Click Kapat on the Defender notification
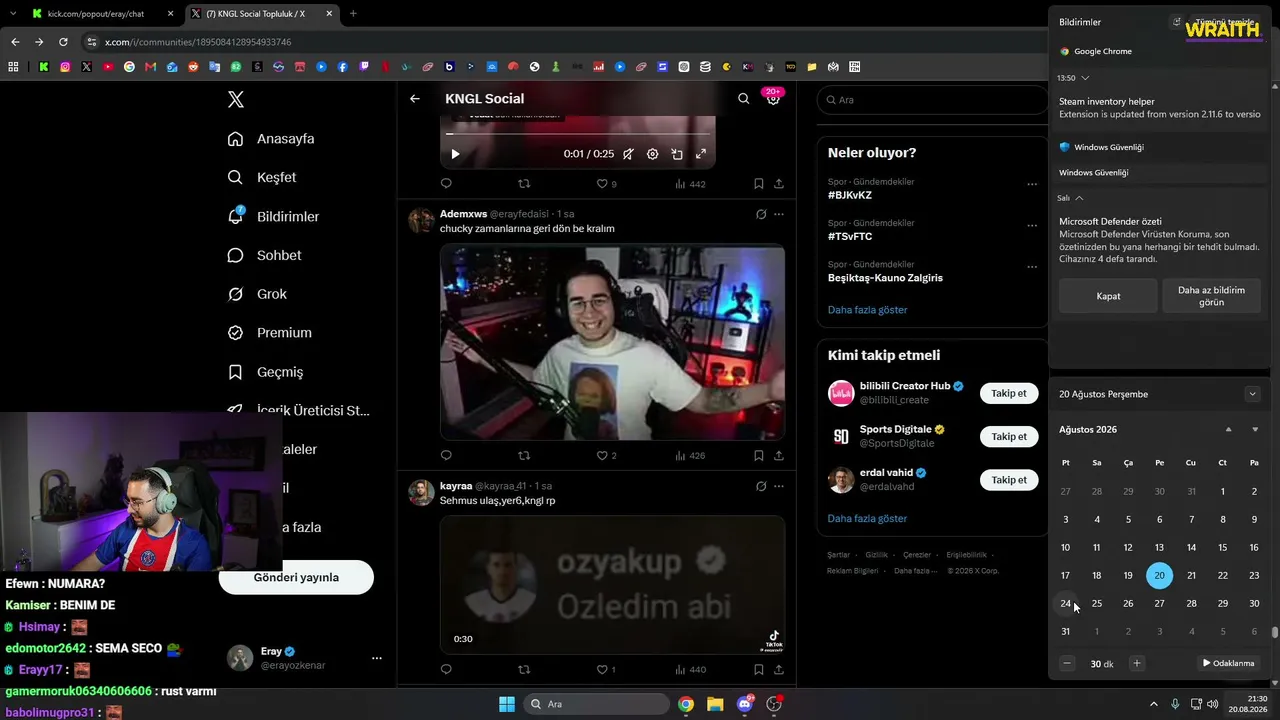1280x720 pixels. click(1108, 296)
